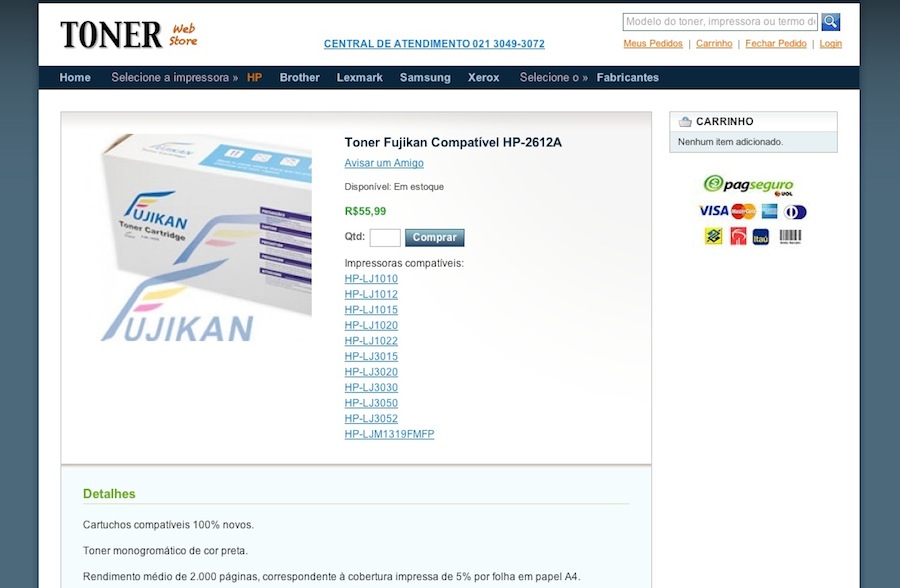Open the Fabricantes menu item

click(627, 78)
